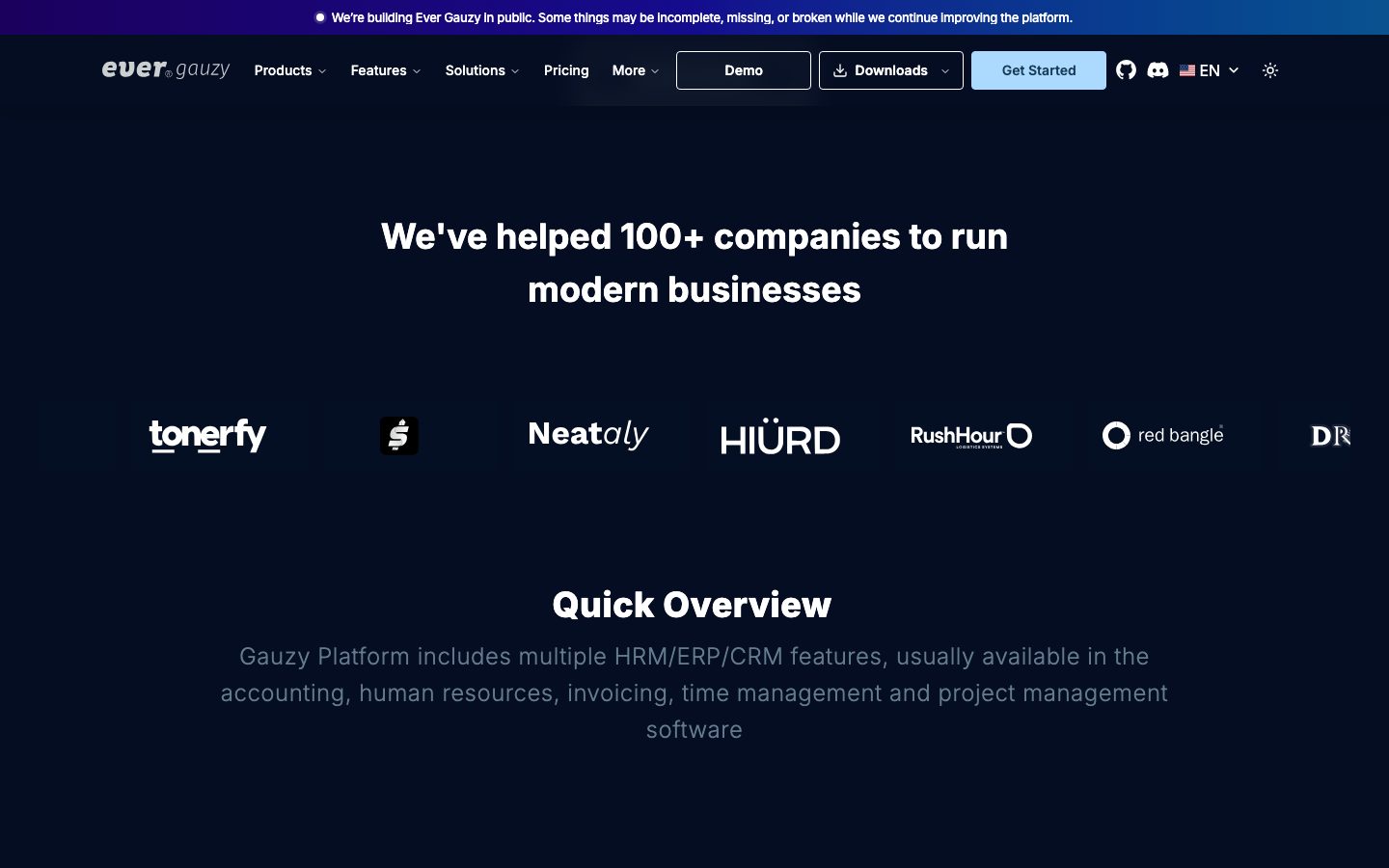The image size is (1389, 868).
Task: Expand the Solutions menu
Action: pos(482,70)
